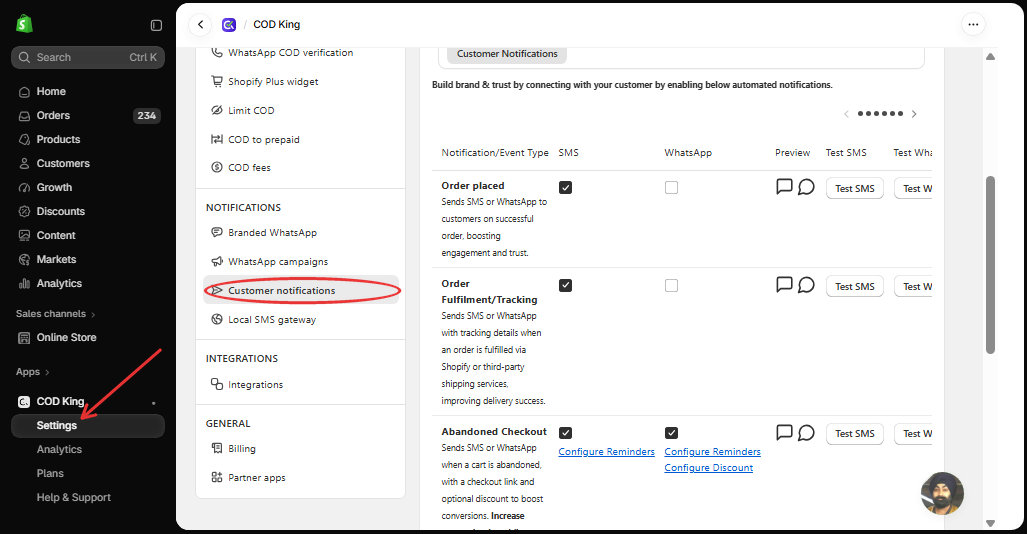Preview SMS for Order Fulfilment/Tracking
The height and width of the screenshot is (534, 1027).
(784, 284)
